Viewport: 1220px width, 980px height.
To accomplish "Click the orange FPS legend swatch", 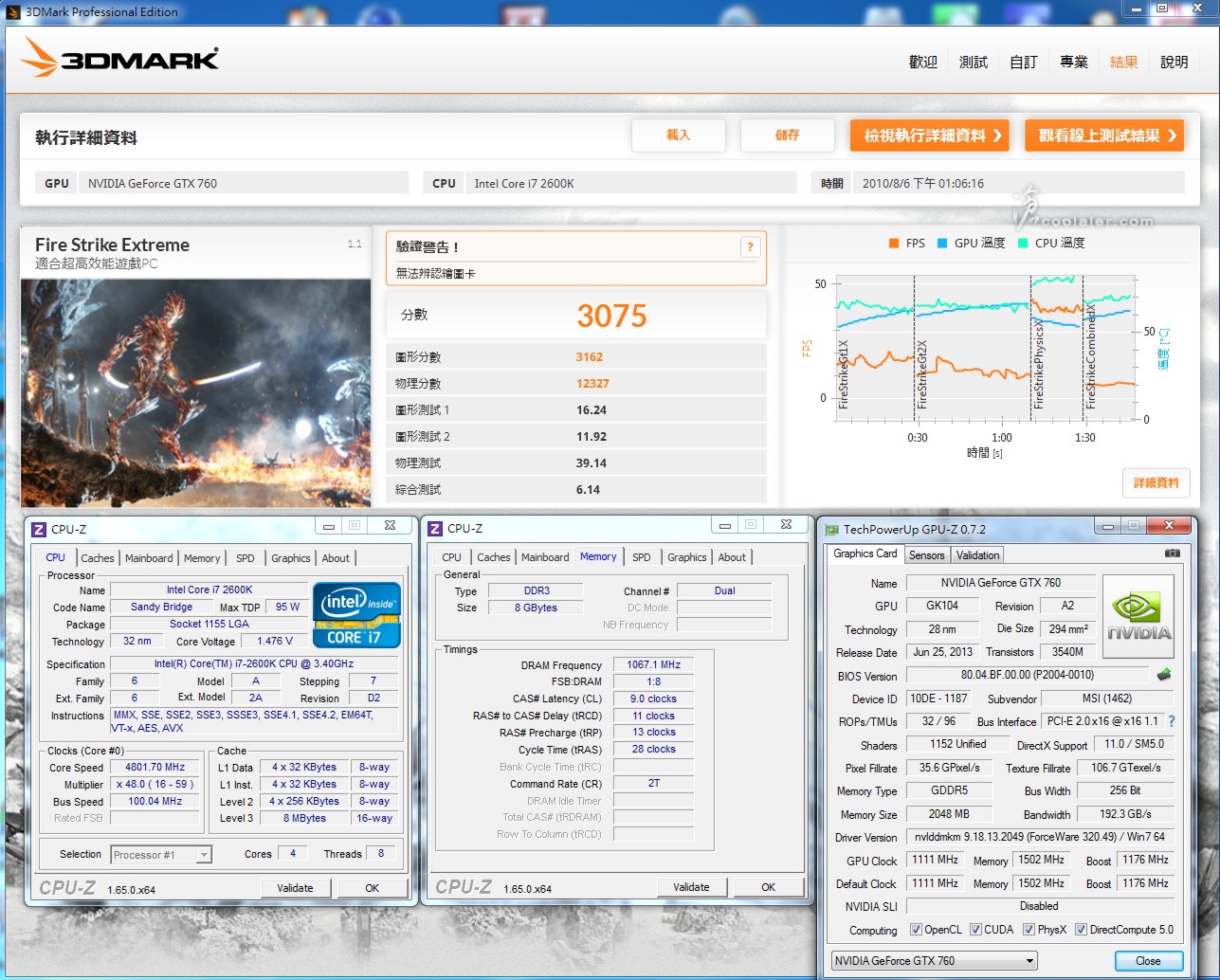I will (894, 244).
